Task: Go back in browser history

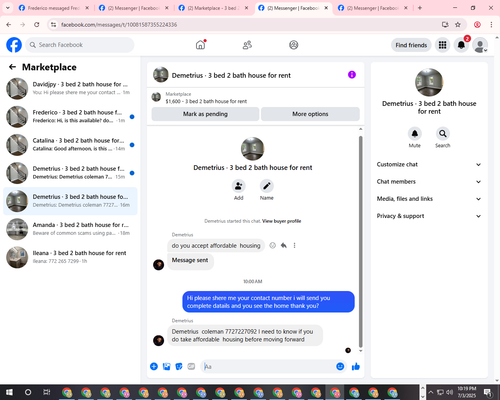Action: tap(9, 25)
